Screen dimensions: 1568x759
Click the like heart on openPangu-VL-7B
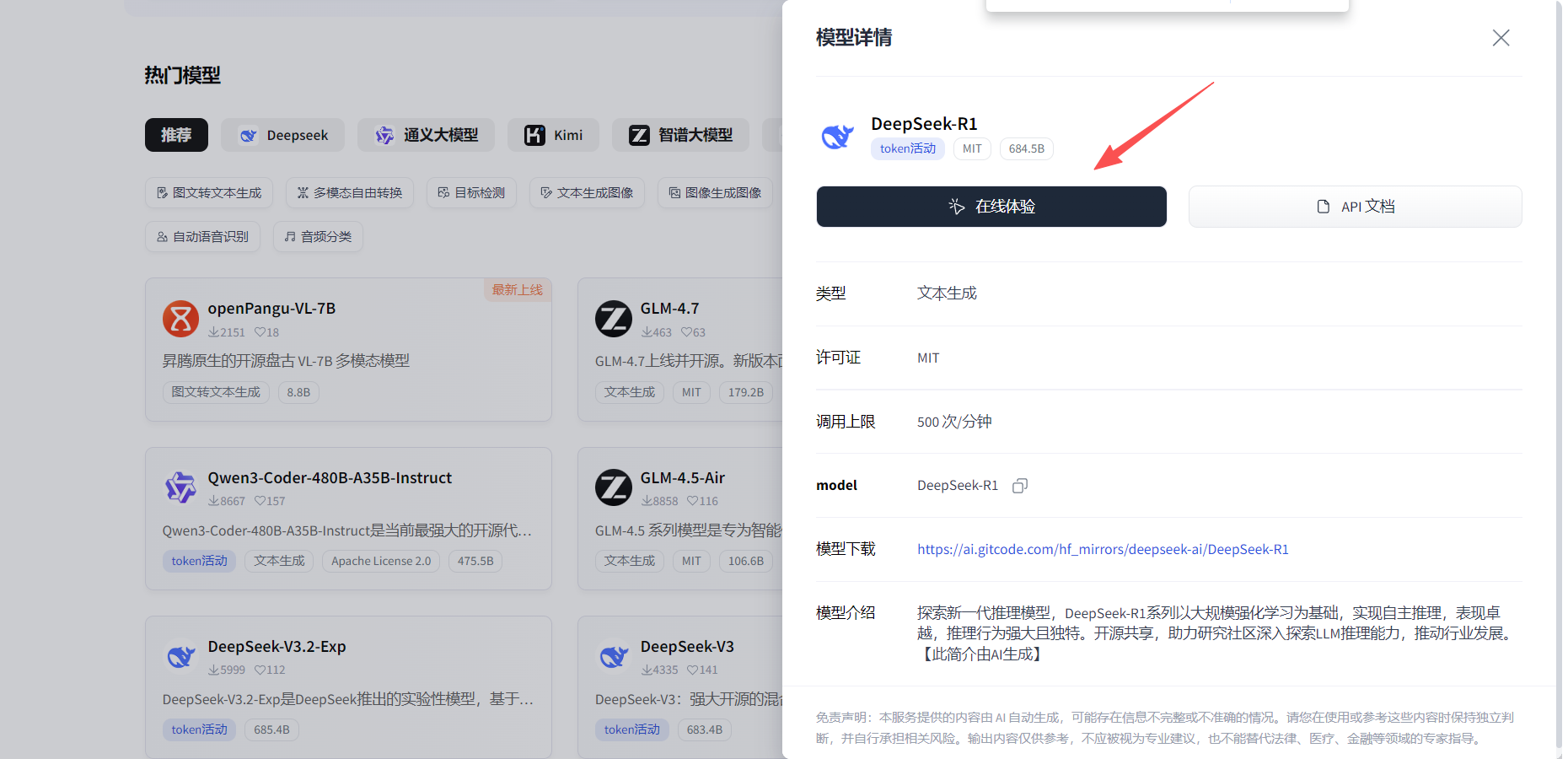tap(260, 332)
